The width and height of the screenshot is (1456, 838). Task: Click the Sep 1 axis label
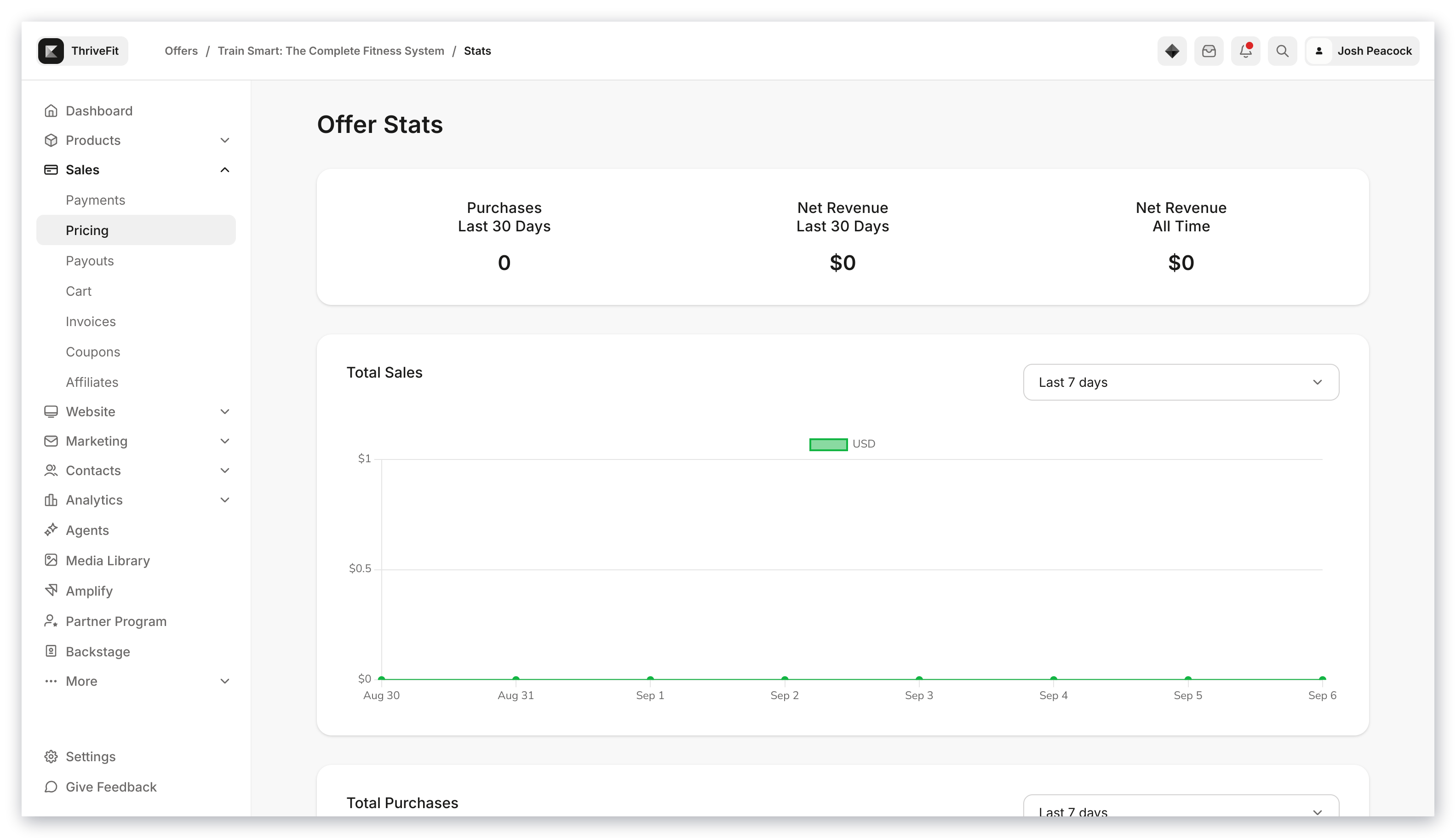[x=650, y=695]
